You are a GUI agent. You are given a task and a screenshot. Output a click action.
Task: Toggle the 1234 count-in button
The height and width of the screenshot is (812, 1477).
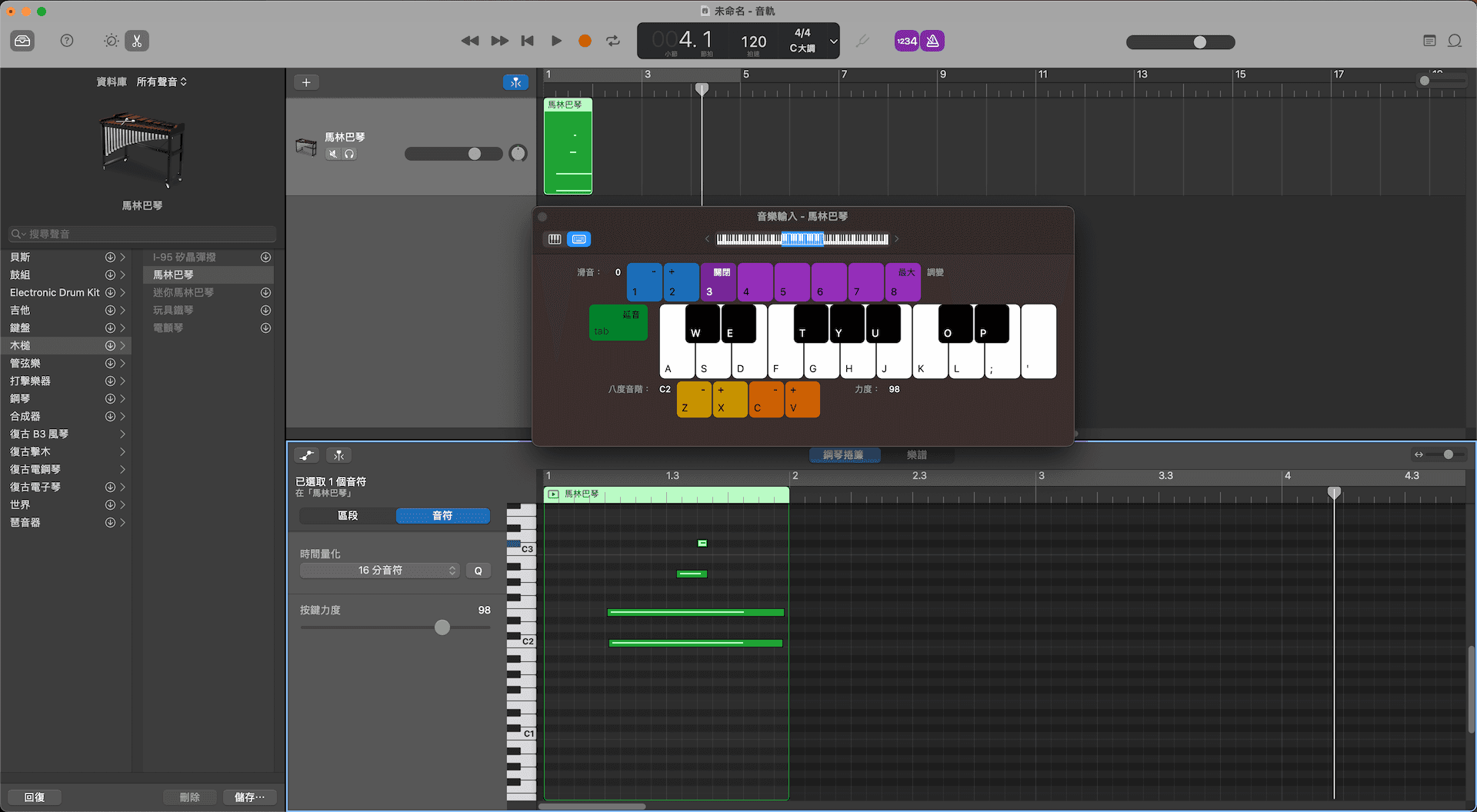(x=906, y=41)
